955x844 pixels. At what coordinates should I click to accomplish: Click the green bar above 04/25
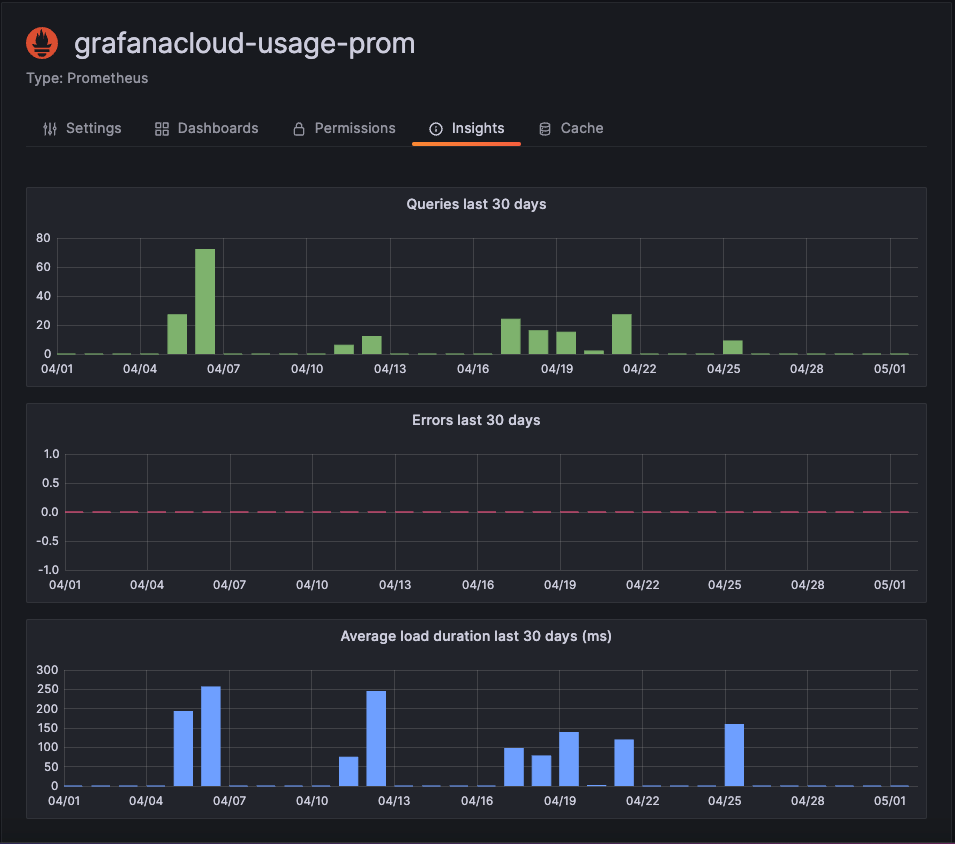pyautogui.click(x=731, y=348)
